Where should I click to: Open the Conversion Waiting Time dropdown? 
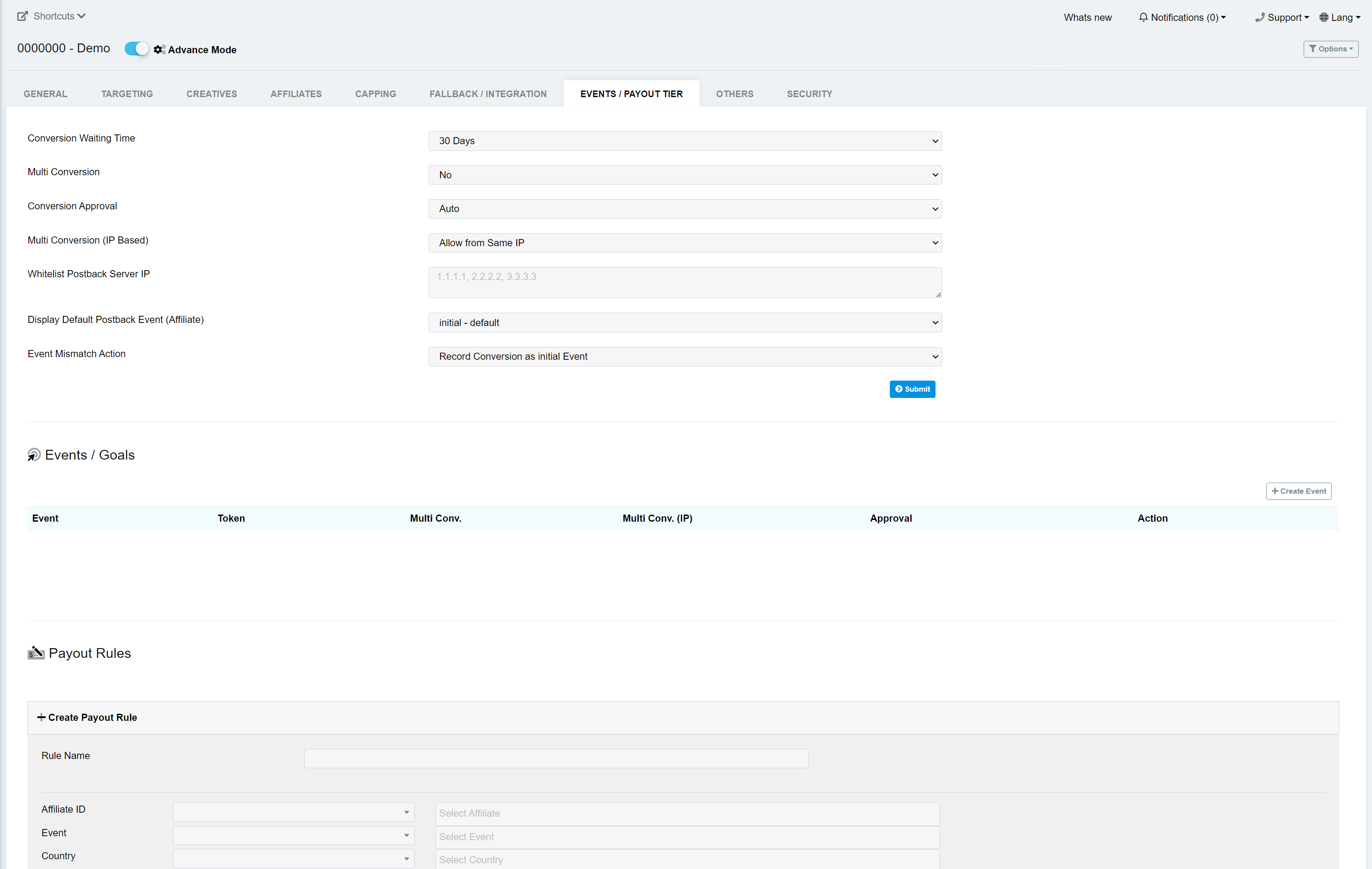tap(684, 141)
